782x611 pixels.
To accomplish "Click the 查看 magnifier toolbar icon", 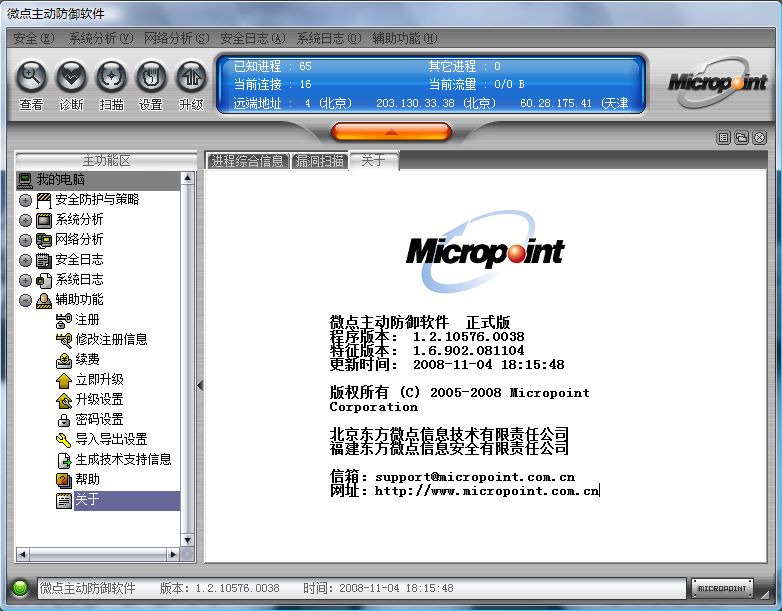I will click(x=31, y=76).
